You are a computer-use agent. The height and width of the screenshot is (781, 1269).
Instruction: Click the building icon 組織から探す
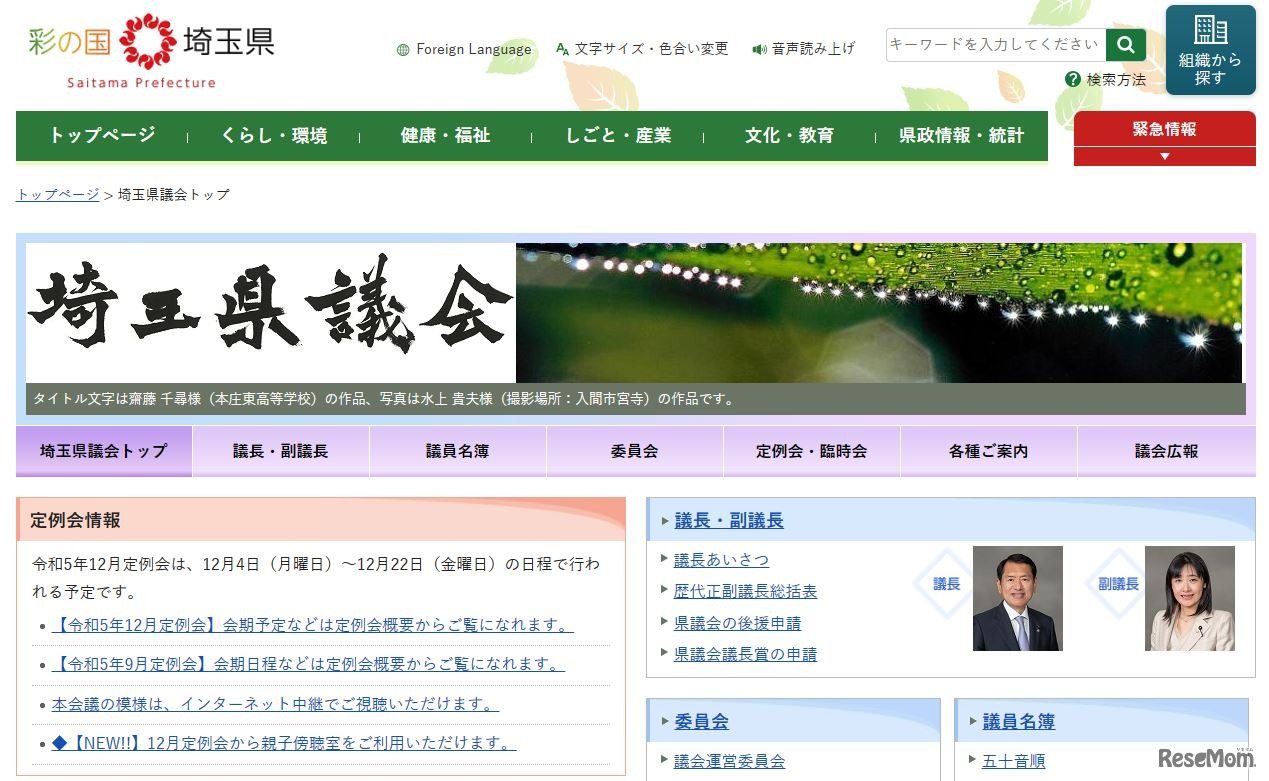1210,50
